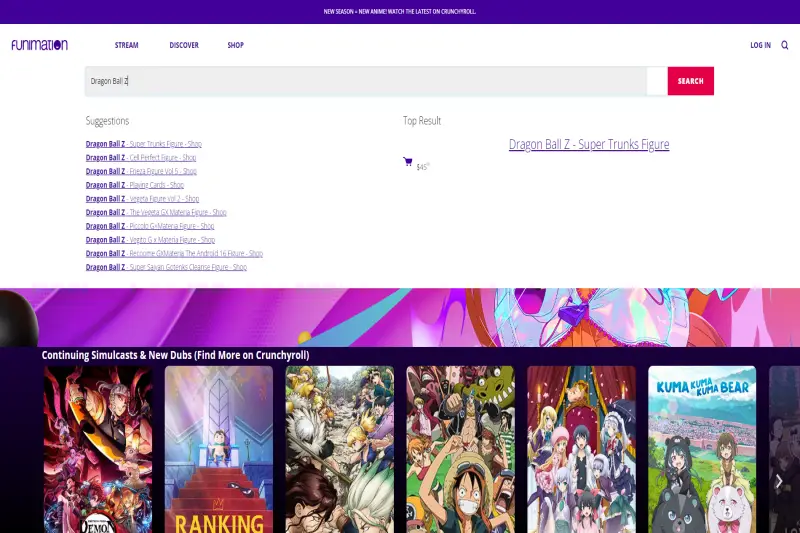Open Cell Perfect Figure suggestion

click(141, 158)
